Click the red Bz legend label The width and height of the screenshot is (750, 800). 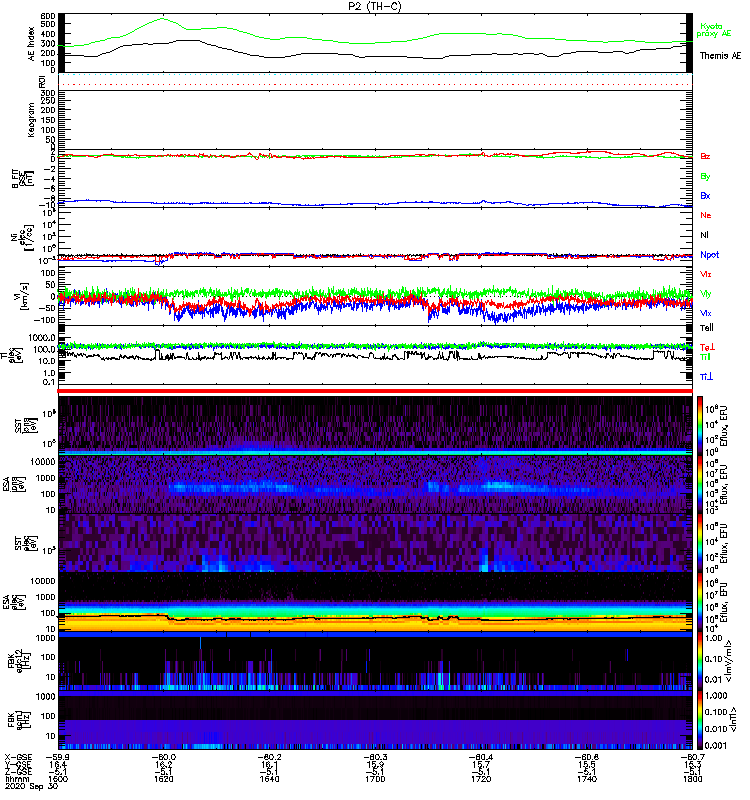point(705,156)
